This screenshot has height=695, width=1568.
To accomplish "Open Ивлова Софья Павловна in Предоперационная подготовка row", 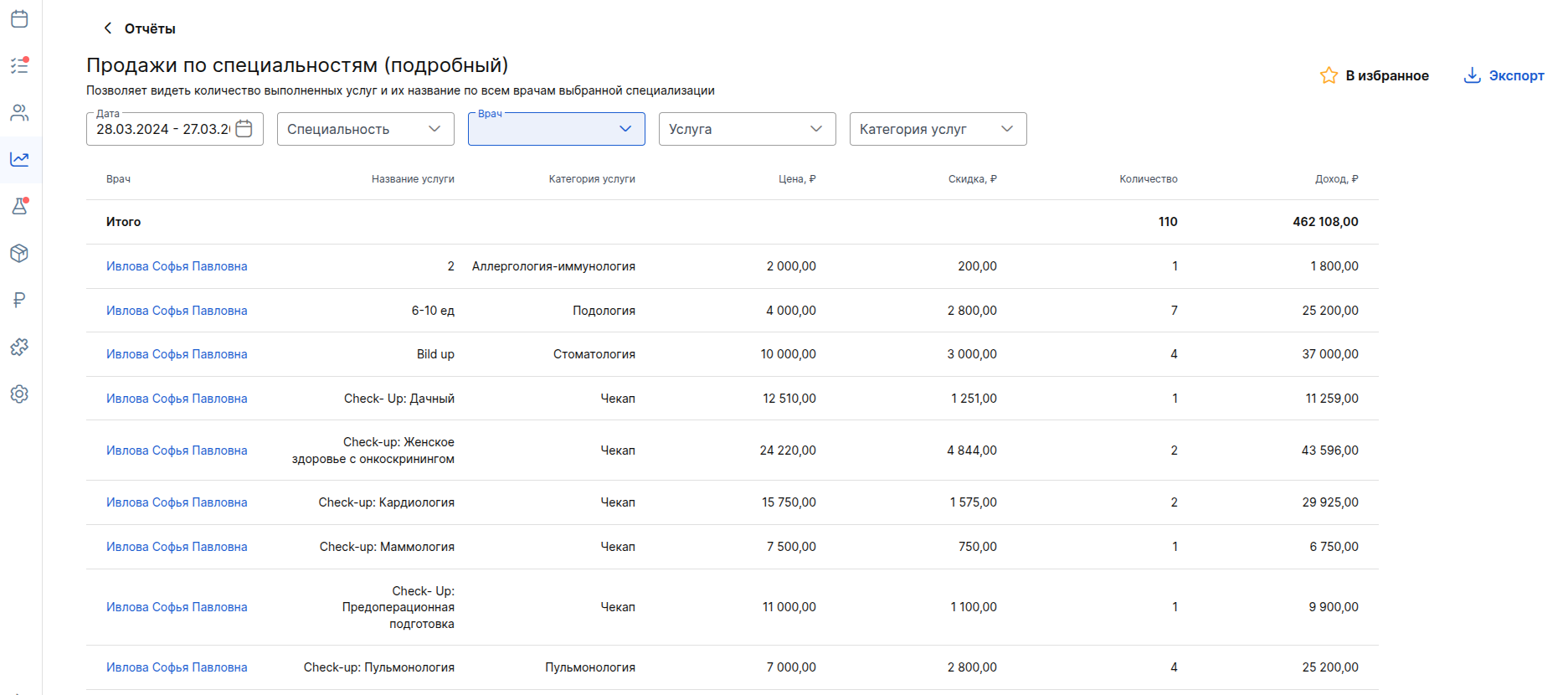I will [x=177, y=607].
